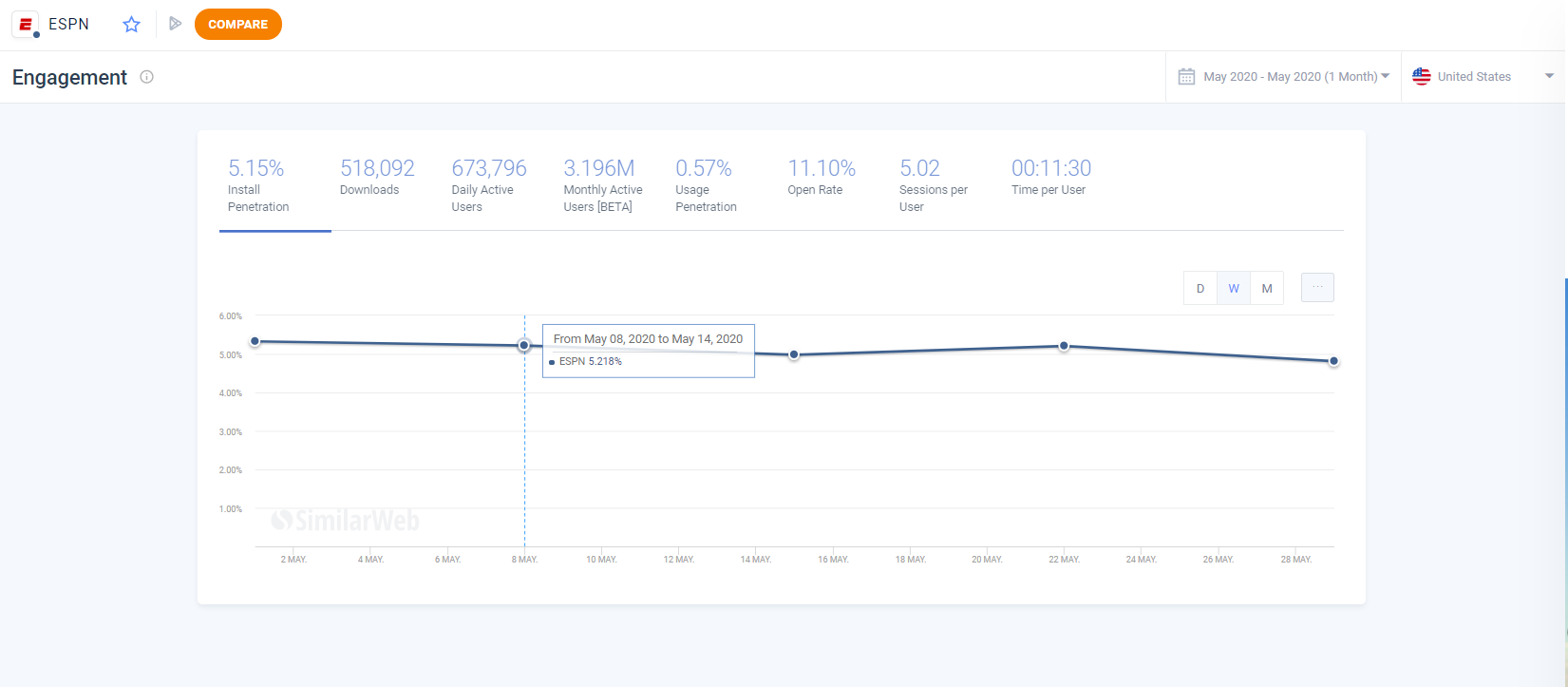
Task: Click the first data point on chart line
Action: pos(255,341)
